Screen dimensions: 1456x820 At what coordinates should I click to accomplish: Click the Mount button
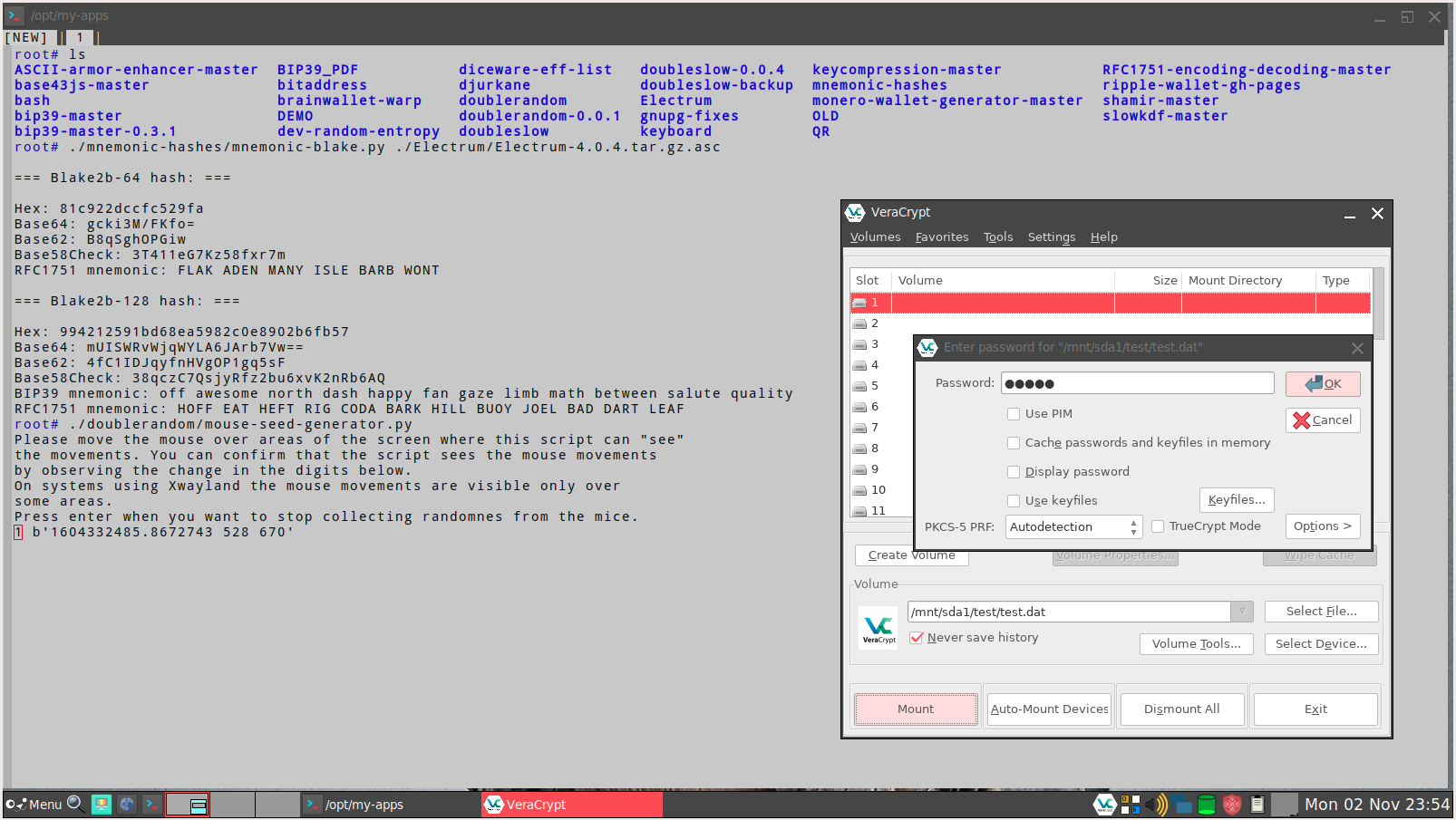pyautogui.click(x=916, y=709)
